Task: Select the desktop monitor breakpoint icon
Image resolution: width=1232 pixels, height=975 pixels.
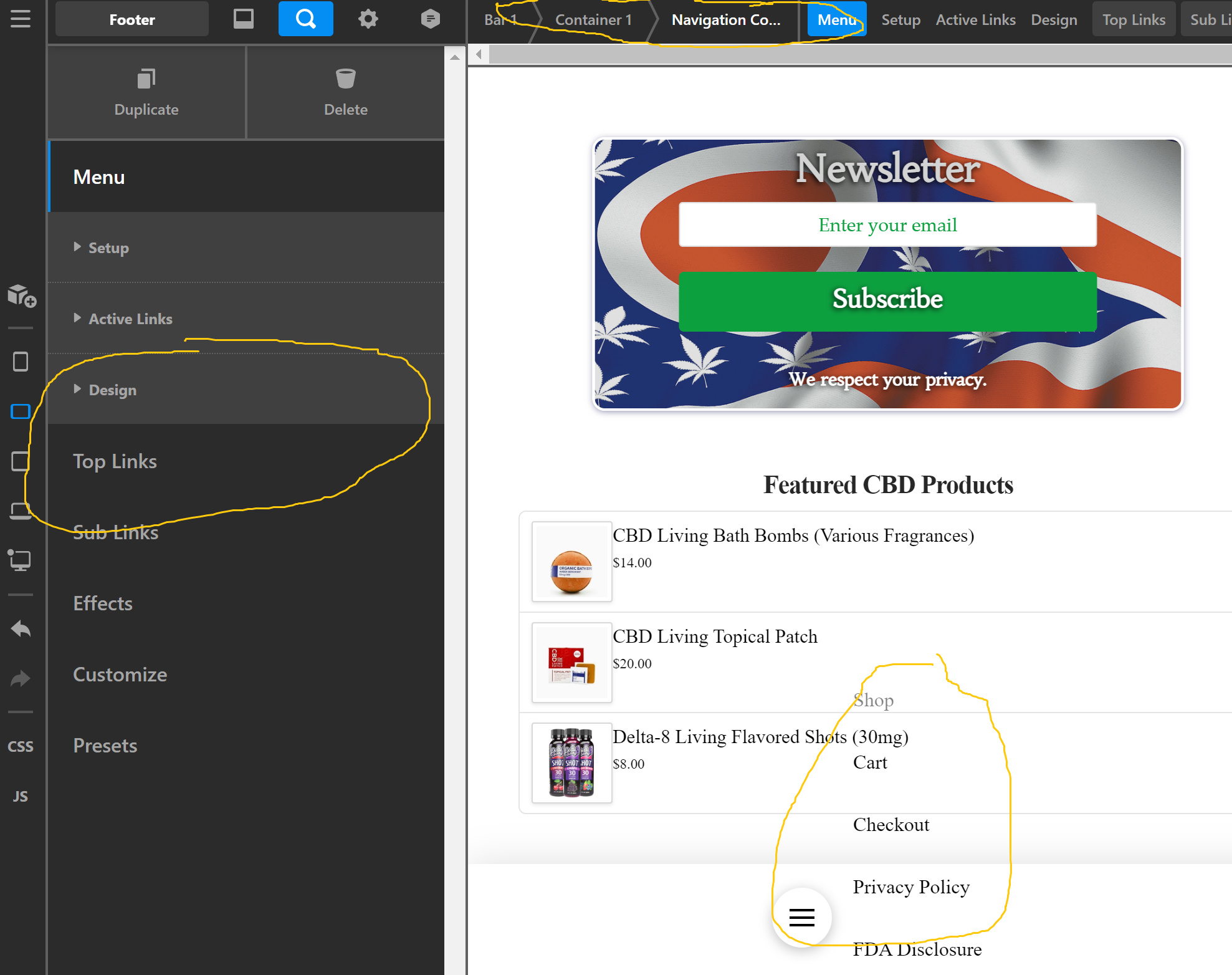Action: point(20,560)
